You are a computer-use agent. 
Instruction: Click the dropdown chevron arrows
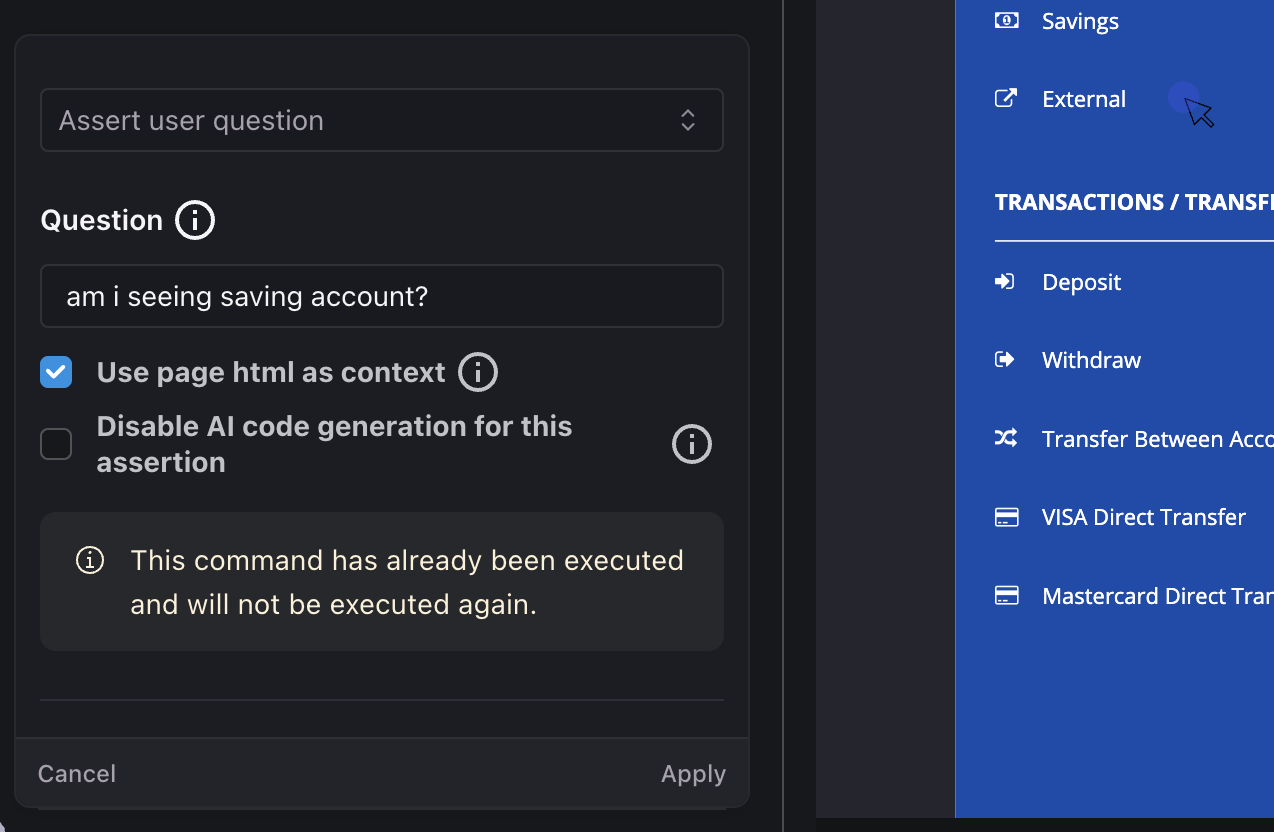pos(688,119)
